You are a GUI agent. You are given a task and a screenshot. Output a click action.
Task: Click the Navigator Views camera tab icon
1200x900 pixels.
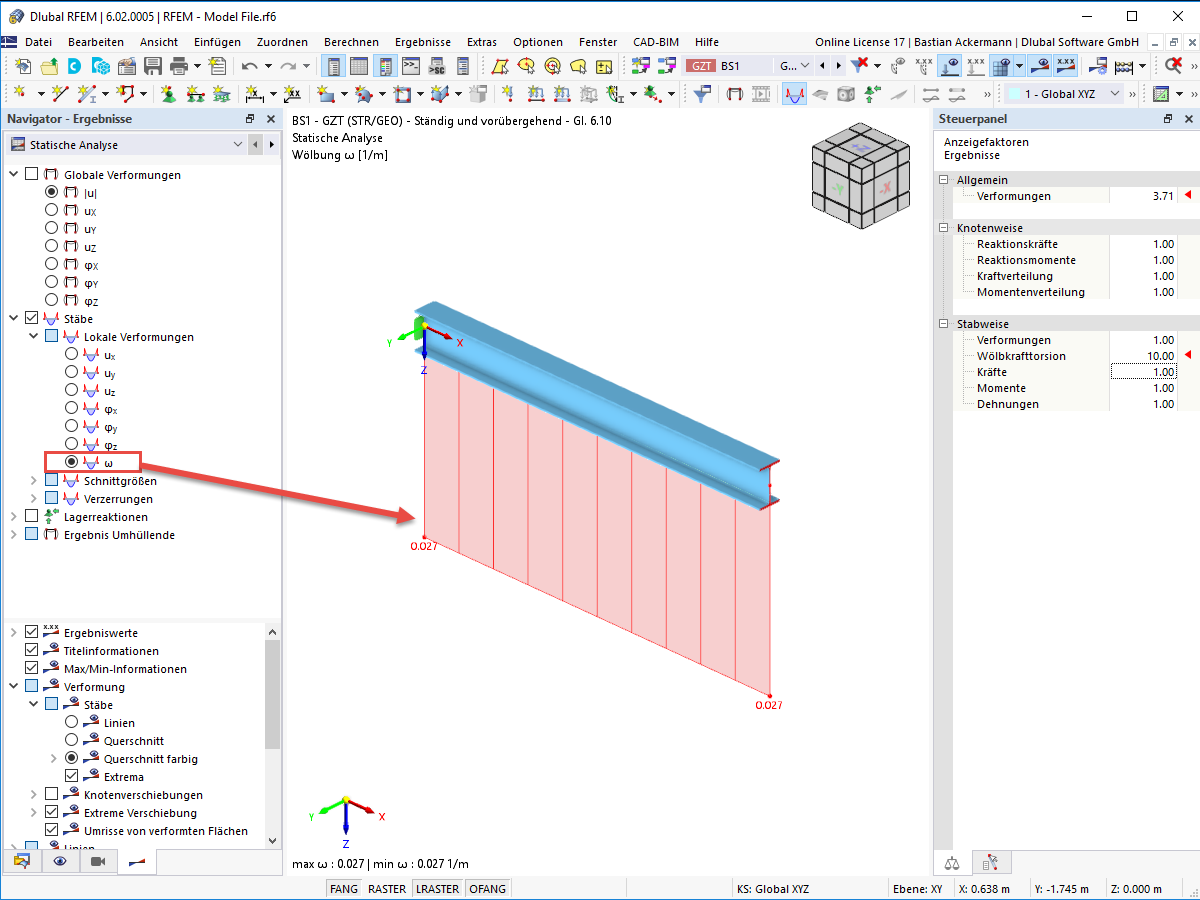pos(98,861)
